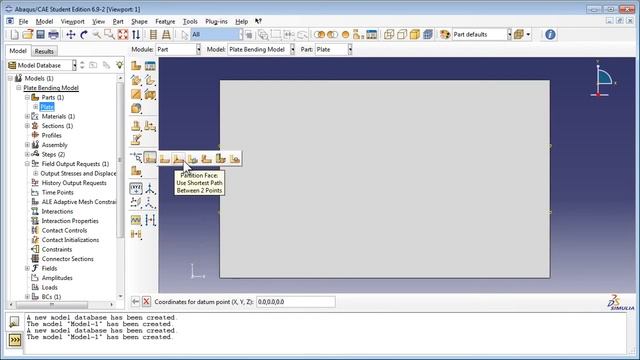640x360 pixels.
Task: Click the Create Datum Axis tool
Action: pos(150,188)
